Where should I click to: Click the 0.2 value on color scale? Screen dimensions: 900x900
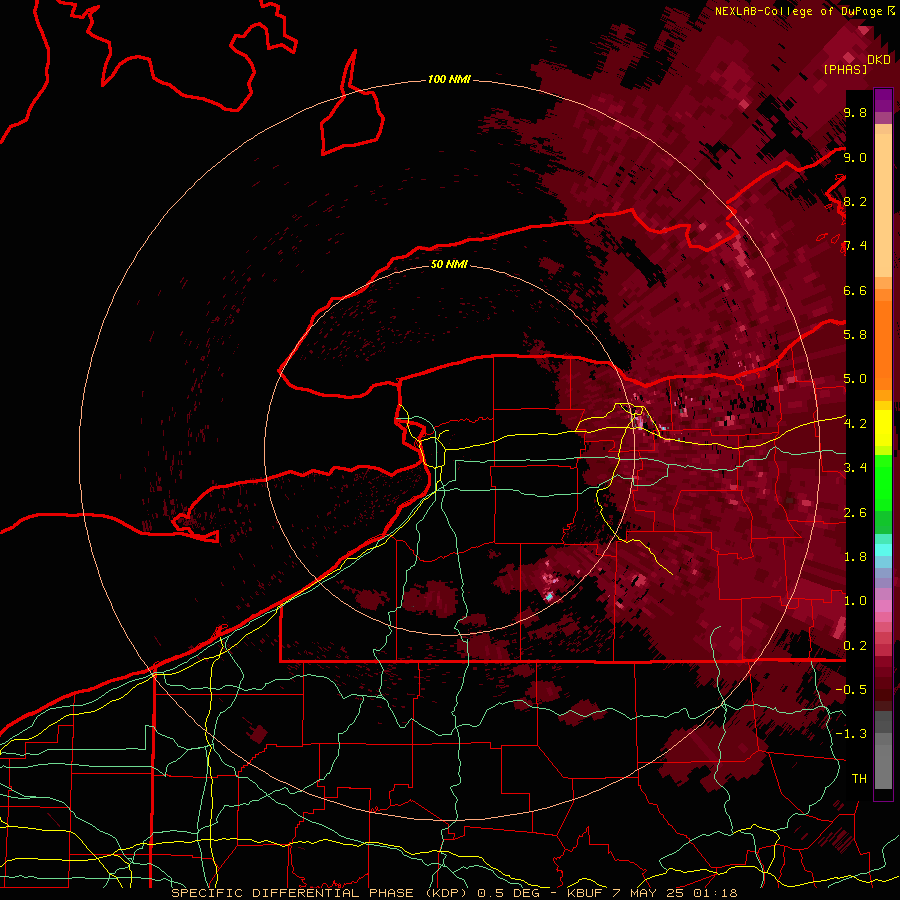point(855,646)
